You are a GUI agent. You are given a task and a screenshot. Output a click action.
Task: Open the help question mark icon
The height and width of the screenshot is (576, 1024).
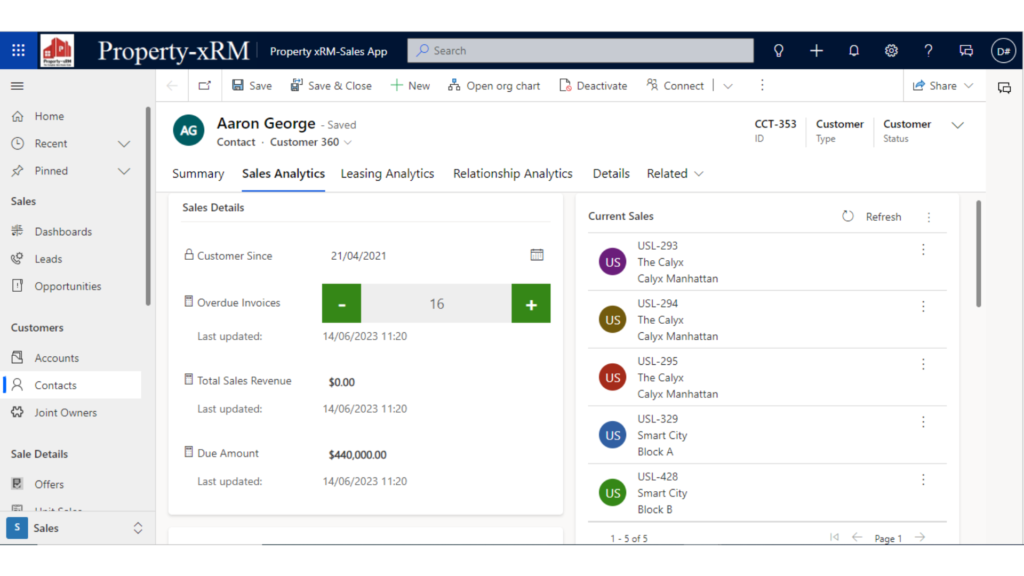pyautogui.click(x=928, y=50)
